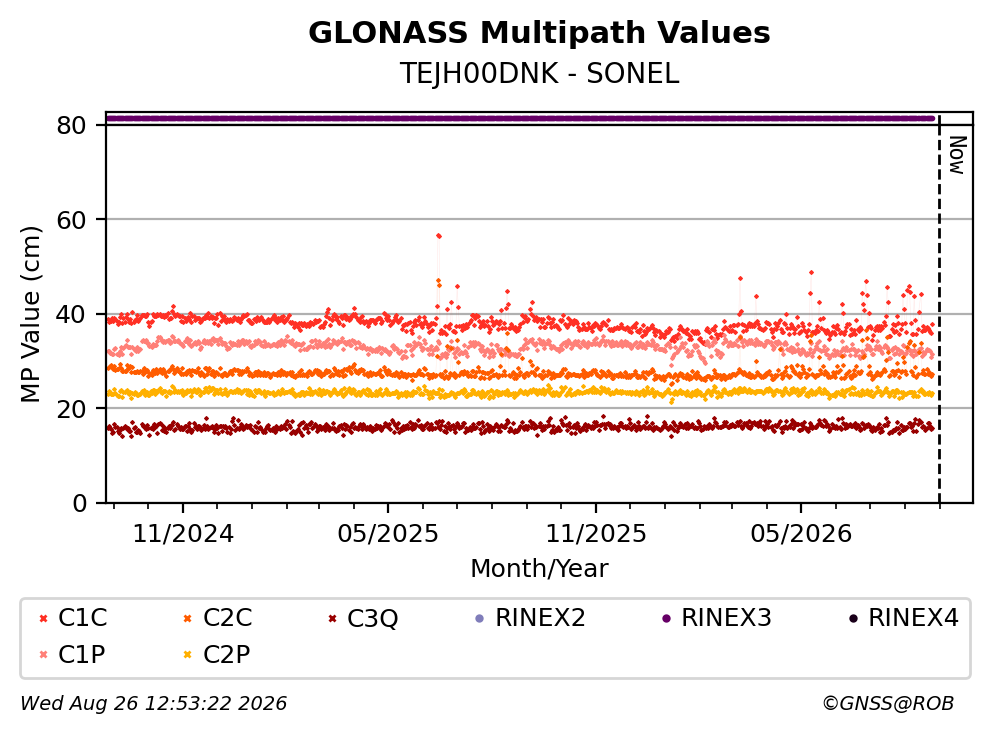The height and width of the screenshot is (734, 993).
Task: Click the RINEX2 legend dot
Action: click(x=479, y=619)
